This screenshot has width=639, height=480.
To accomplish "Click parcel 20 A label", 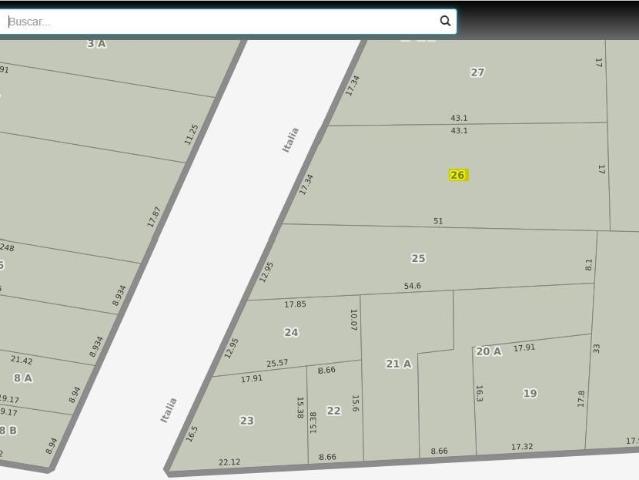I will click(488, 352).
